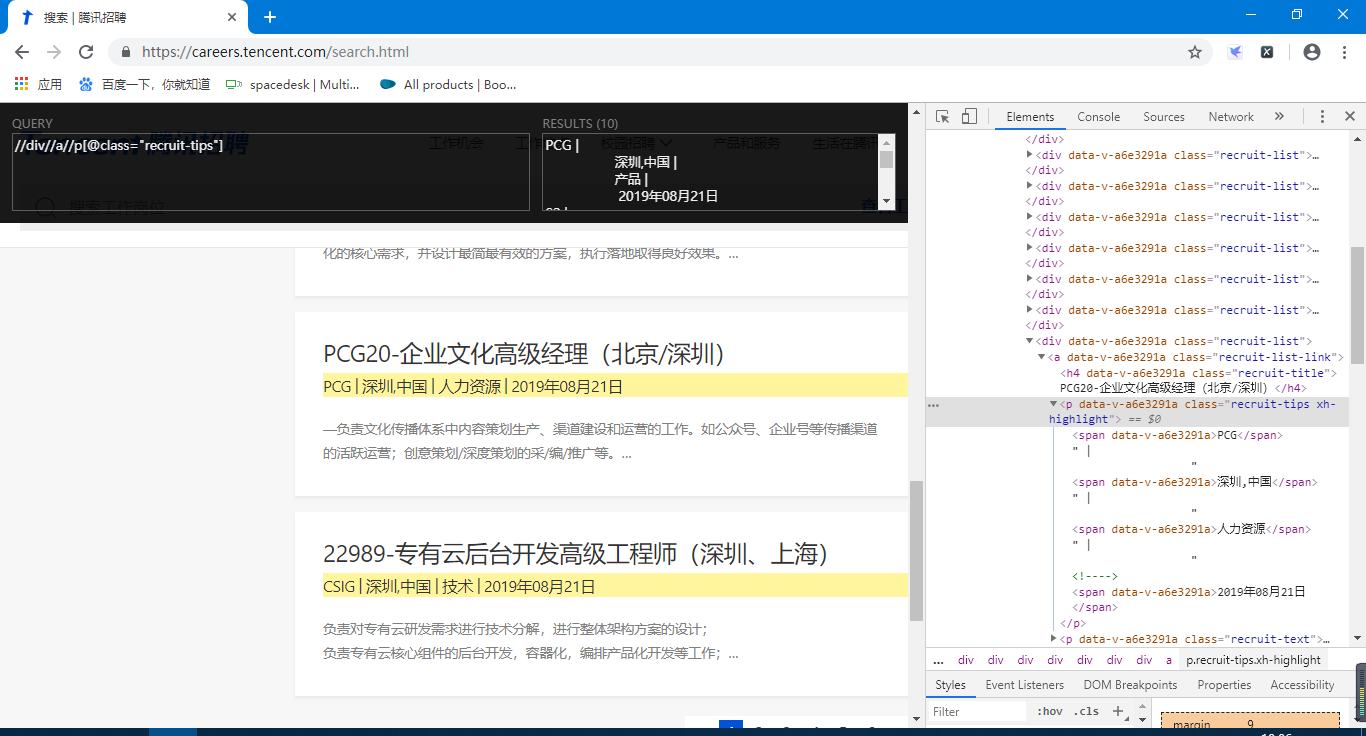
Task: Expand the sixth collapsed recruit-list div
Action: [1030, 311]
